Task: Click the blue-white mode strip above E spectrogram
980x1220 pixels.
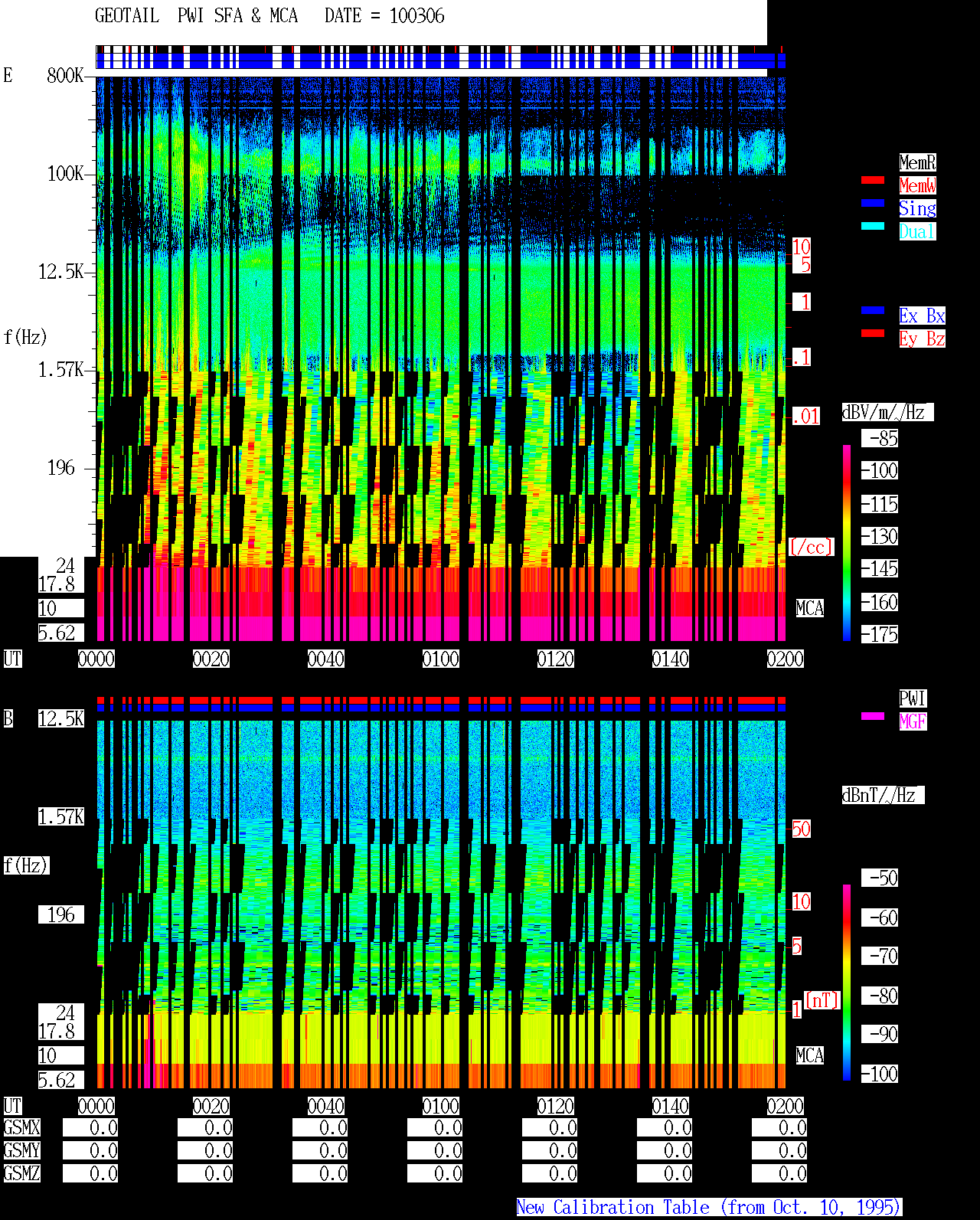Action: (441, 57)
